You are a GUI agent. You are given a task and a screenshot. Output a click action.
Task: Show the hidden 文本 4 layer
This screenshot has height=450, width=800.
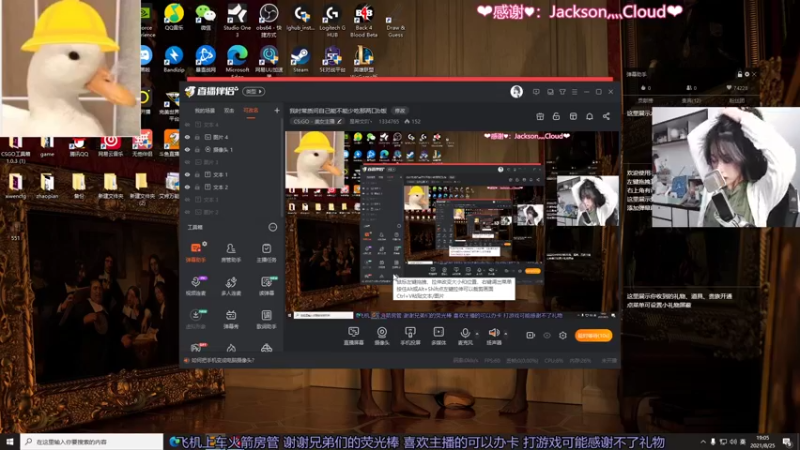187,124
